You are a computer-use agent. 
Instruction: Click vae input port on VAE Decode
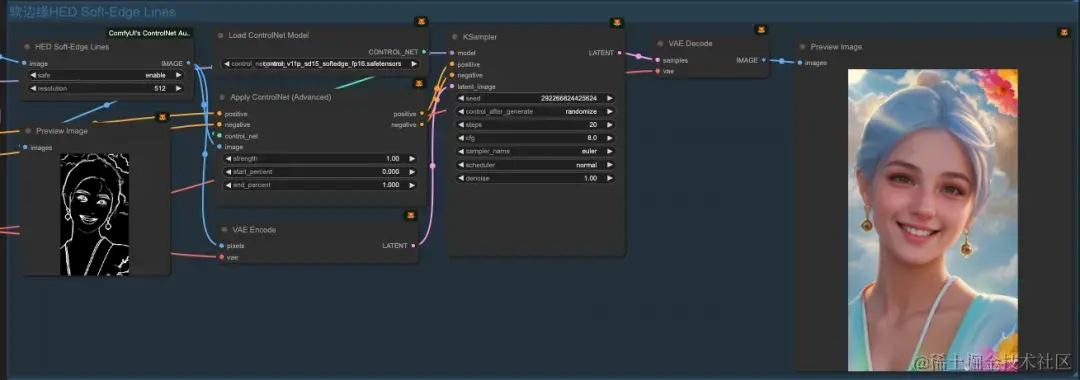657,71
